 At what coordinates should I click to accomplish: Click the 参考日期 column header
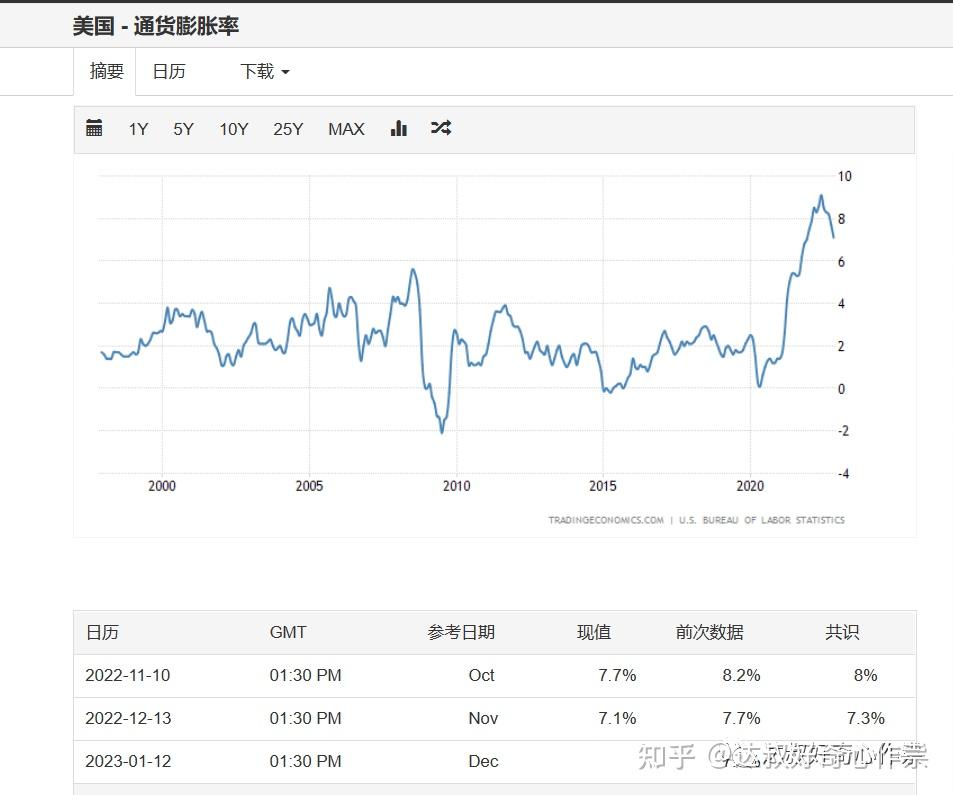point(461,632)
